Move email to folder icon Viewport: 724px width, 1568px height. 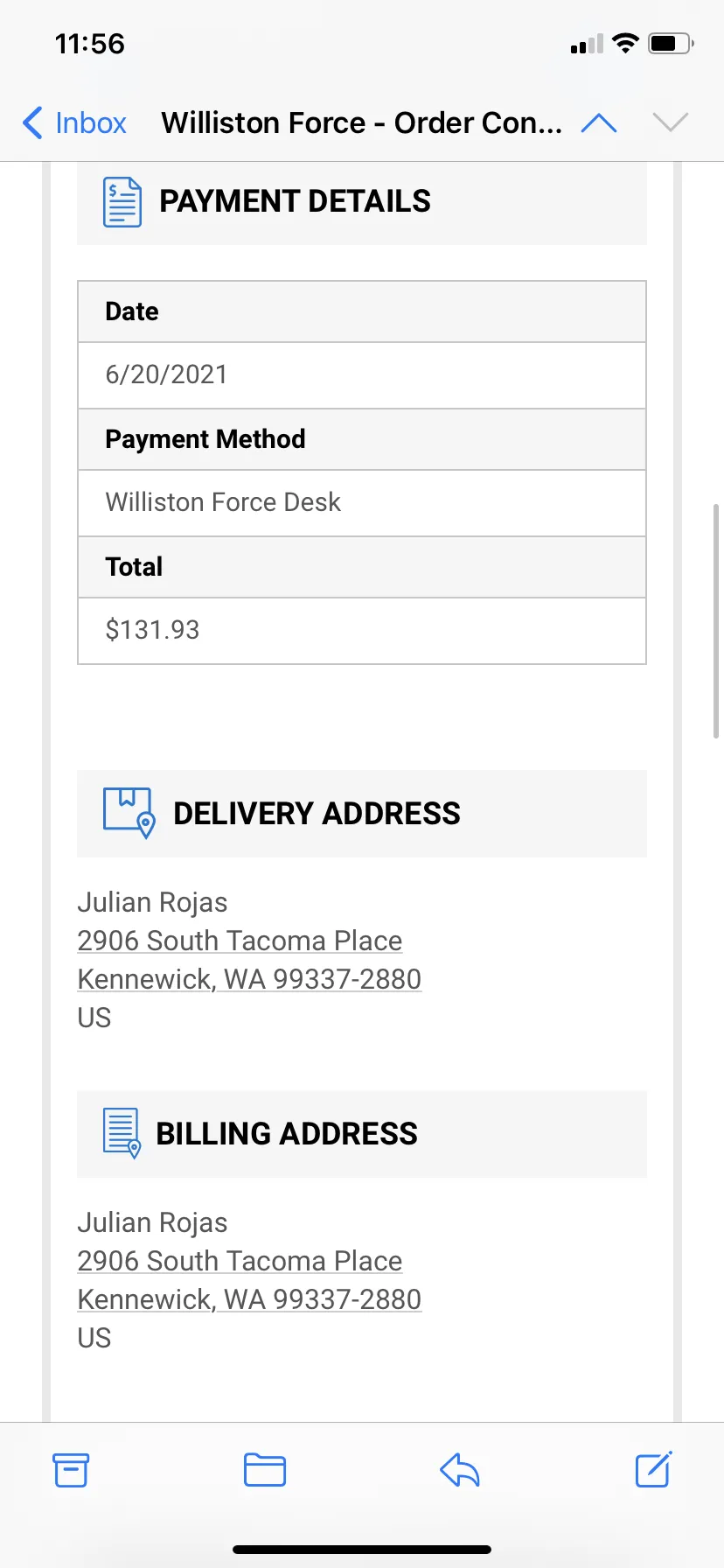click(265, 1469)
